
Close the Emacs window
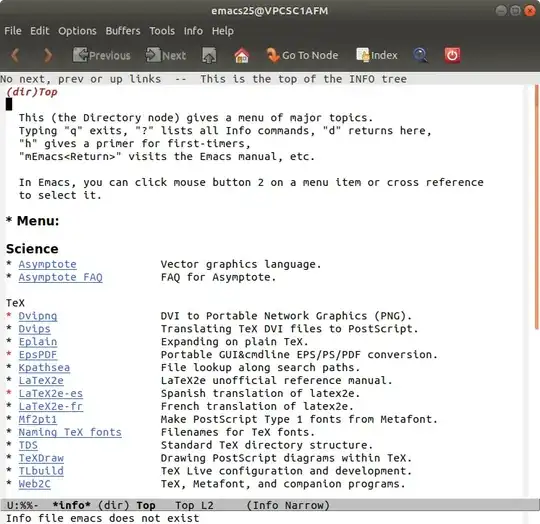[x=529, y=11]
